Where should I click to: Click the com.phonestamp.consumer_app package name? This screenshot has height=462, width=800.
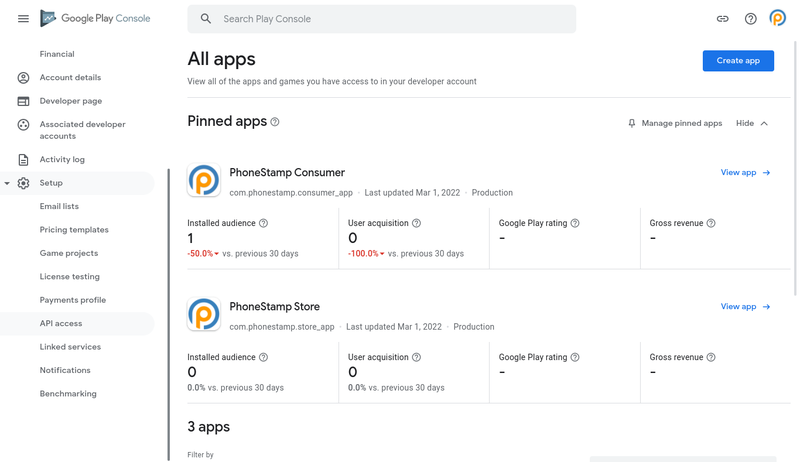coord(291,193)
